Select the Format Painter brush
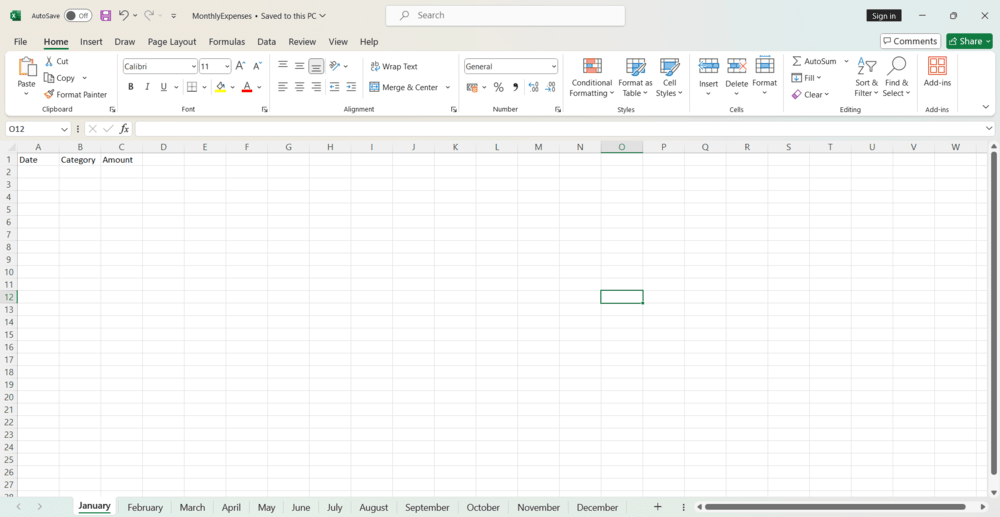This screenshot has width=1000, height=517. tap(49, 94)
